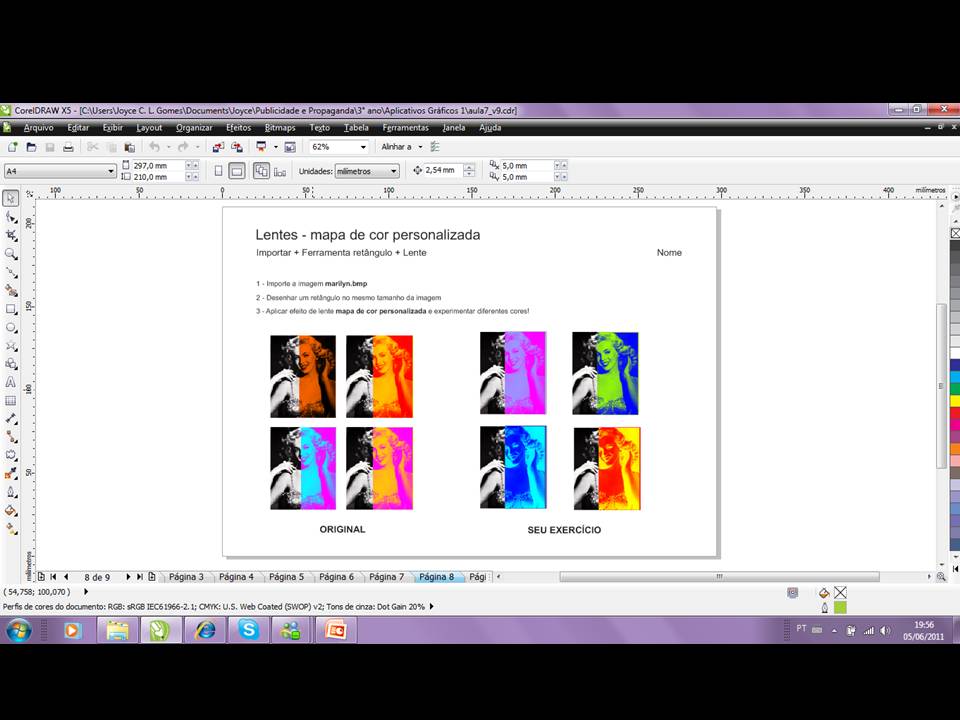960x720 pixels.
Task: Open the A4 page size dropdown
Action: point(111,171)
